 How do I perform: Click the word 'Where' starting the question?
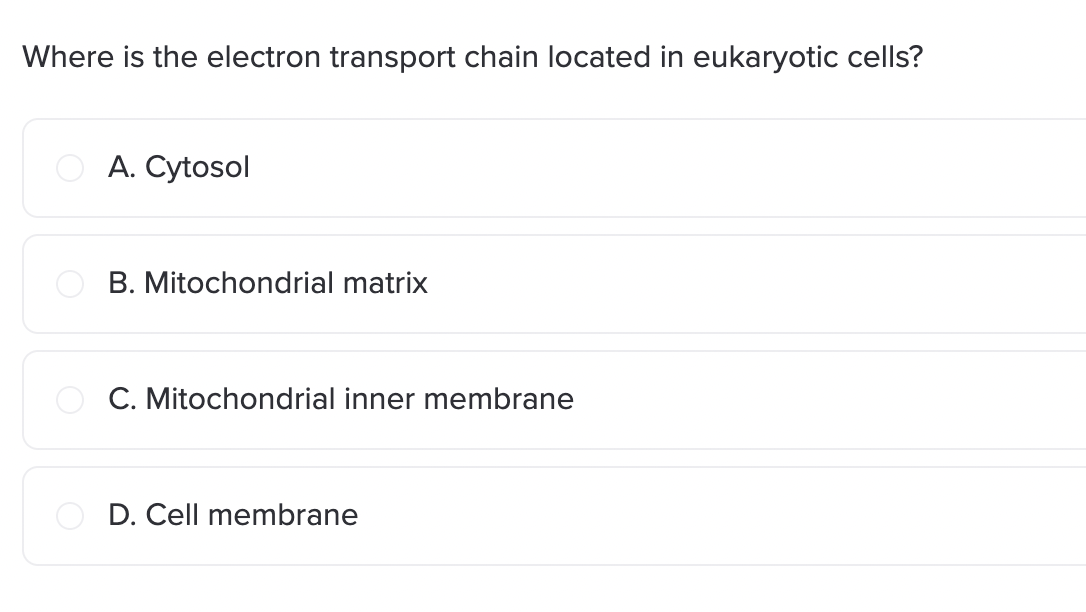coord(69,57)
